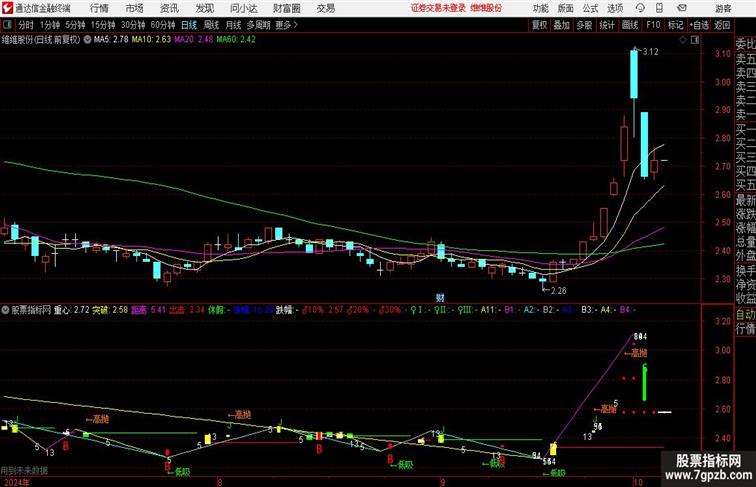Switch to the 15分钟 period tab
Screen dimensions: 756x487
pos(103,25)
